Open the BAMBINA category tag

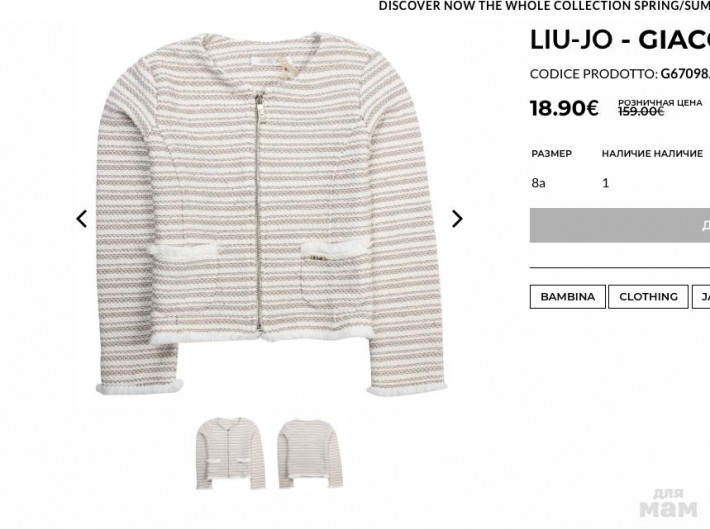click(x=567, y=297)
